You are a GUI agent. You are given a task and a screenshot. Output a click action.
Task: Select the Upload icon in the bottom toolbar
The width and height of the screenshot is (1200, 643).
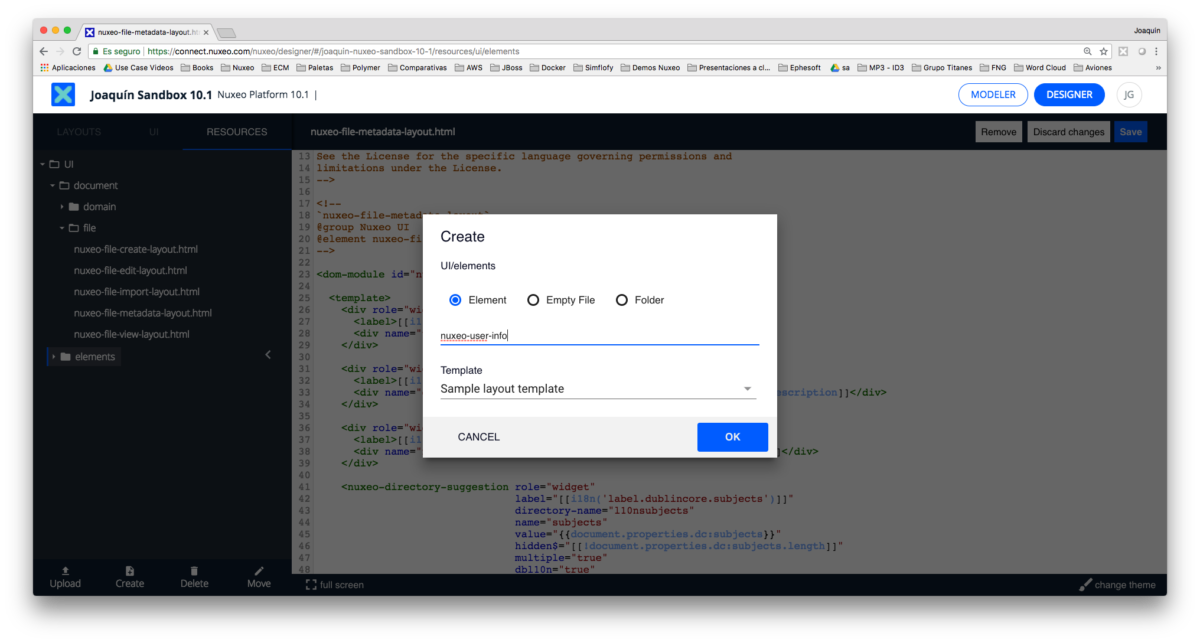pyautogui.click(x=65, y=576)
